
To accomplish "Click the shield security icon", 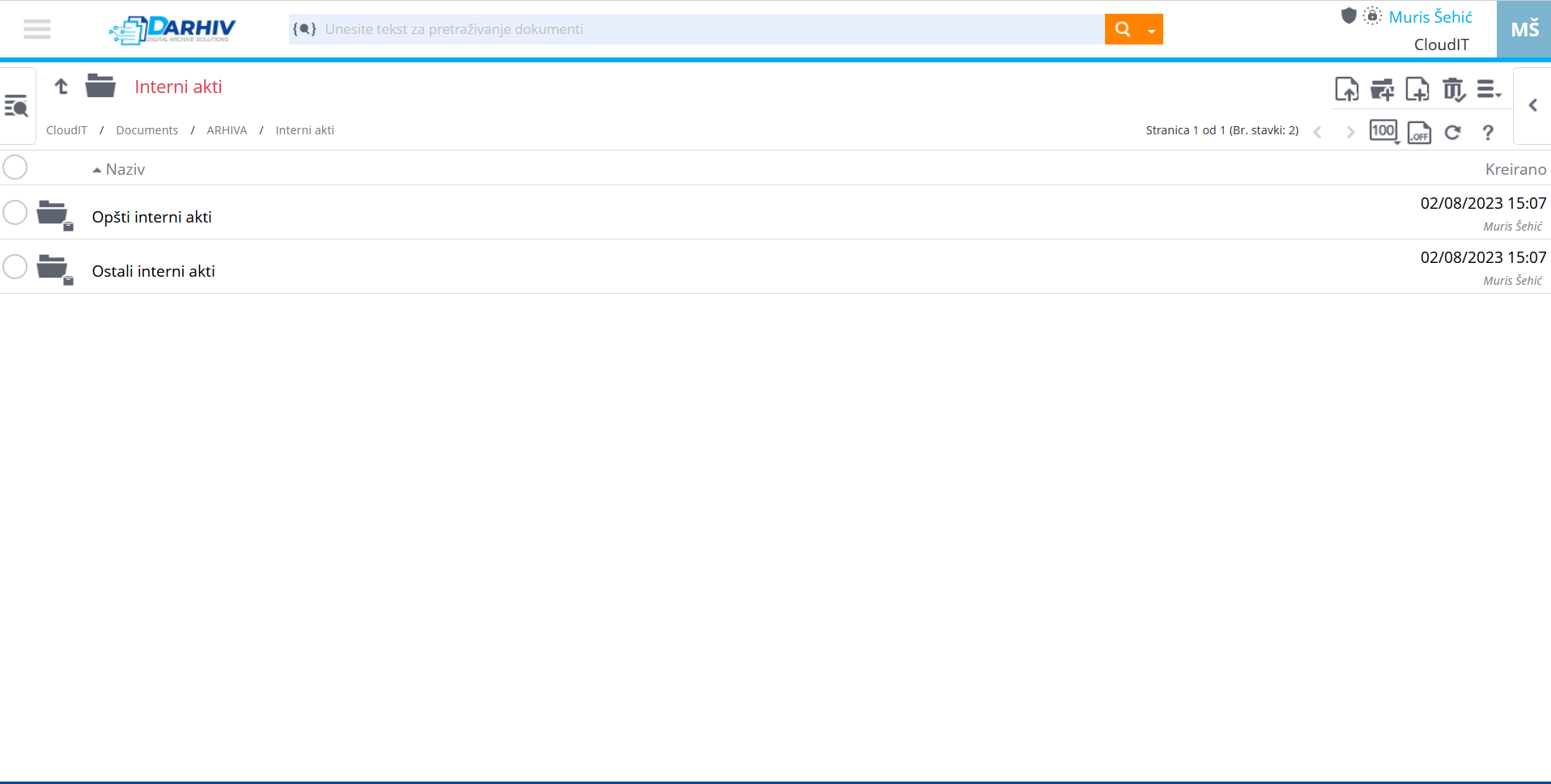I will tap(1349, 15).
